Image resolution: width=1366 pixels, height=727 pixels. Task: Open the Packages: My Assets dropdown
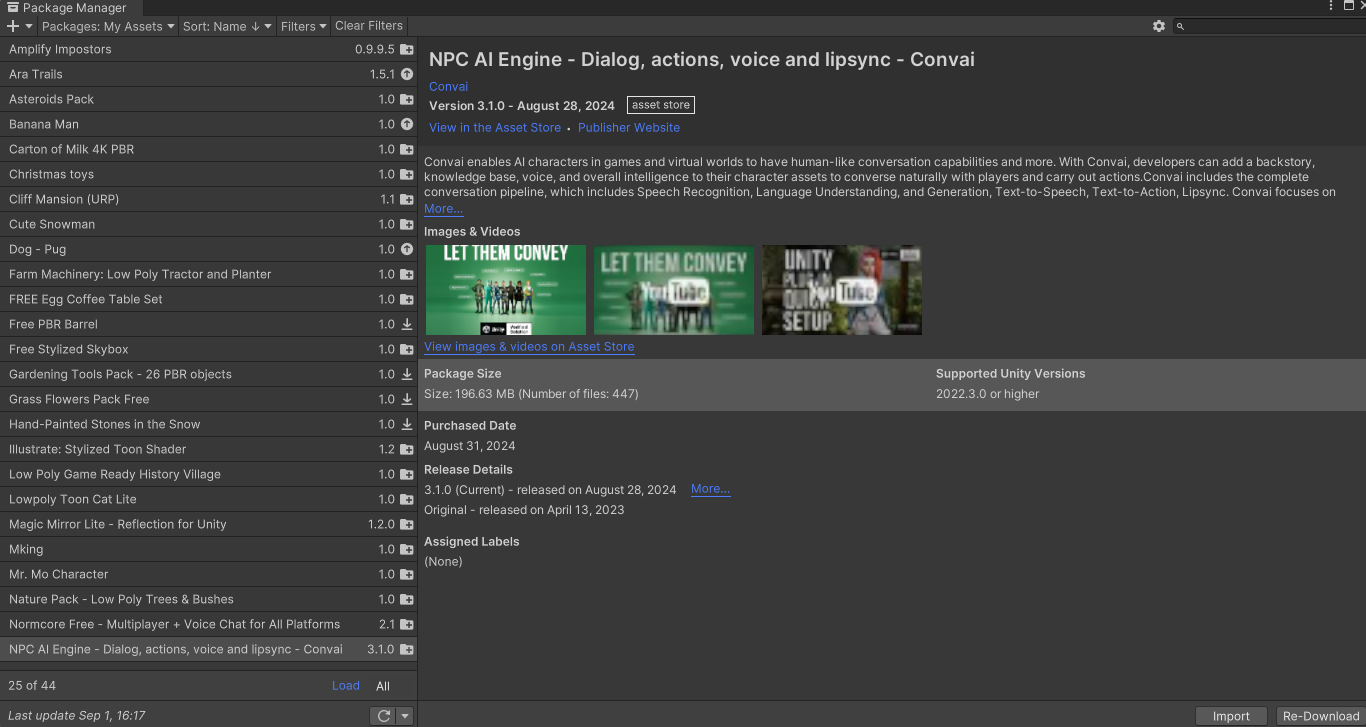108,26
